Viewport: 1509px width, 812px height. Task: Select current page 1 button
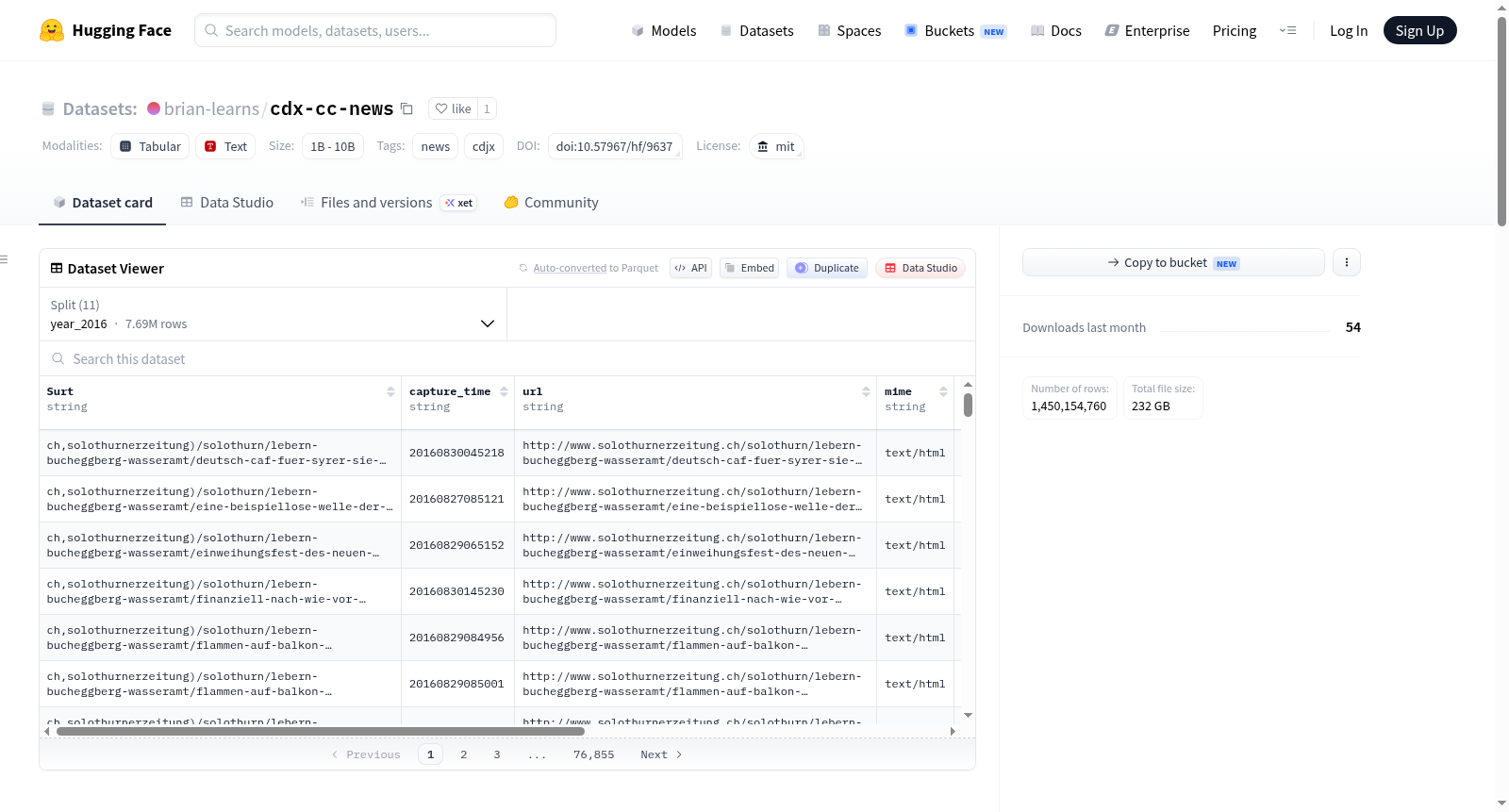[x=431, y=754]
